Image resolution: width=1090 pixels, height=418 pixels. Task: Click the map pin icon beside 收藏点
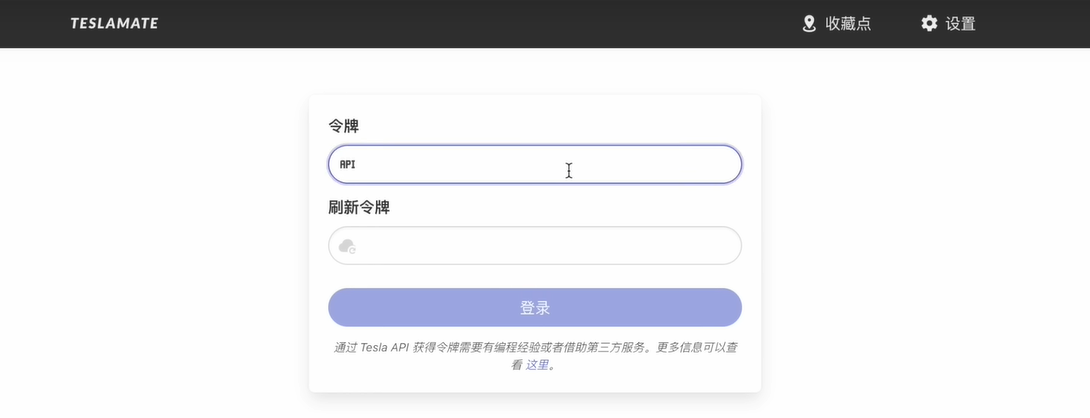[x=809, y=23]
